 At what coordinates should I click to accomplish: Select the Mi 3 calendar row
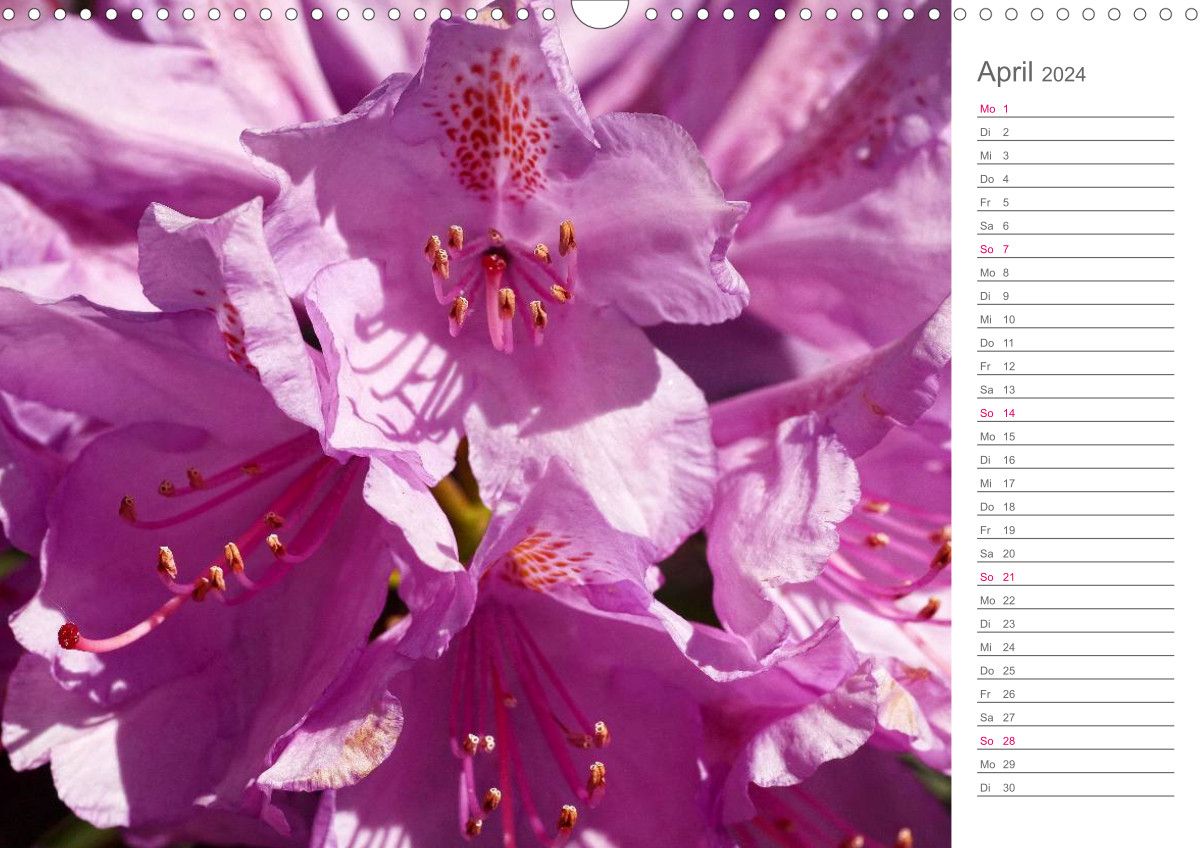click(x=1075, y=155)
